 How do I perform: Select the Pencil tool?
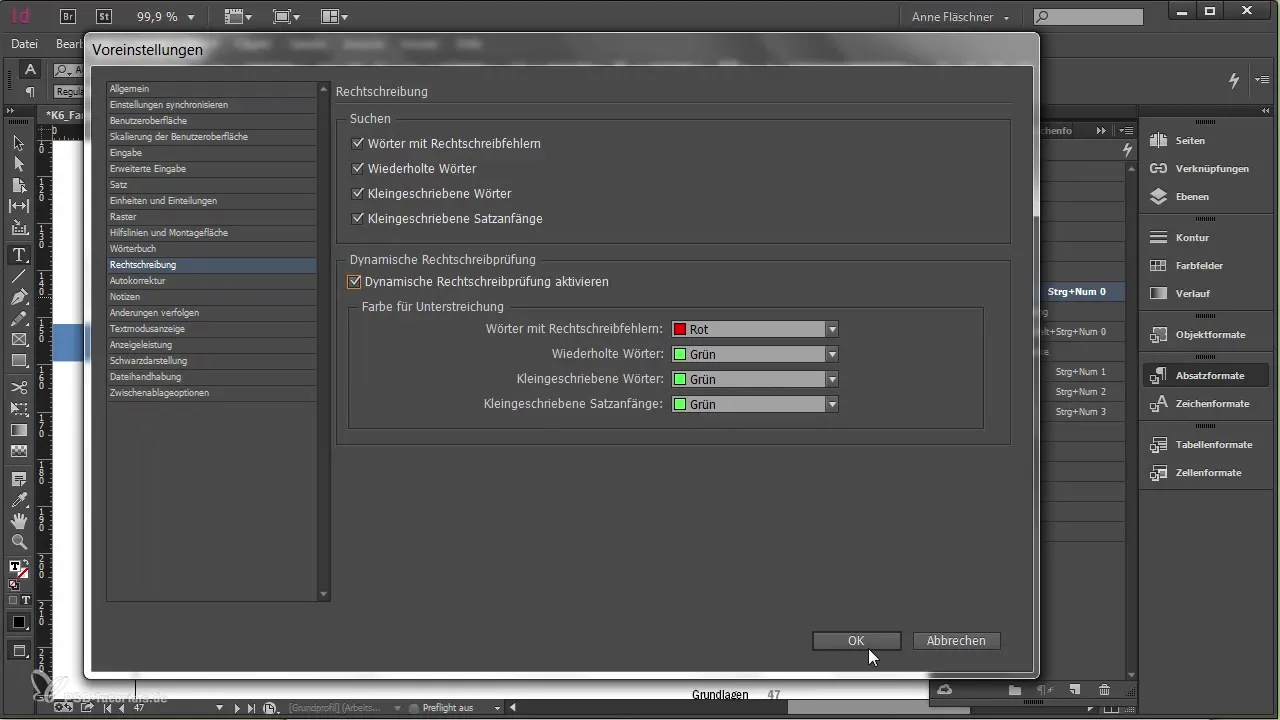click(x=18, y=319)
